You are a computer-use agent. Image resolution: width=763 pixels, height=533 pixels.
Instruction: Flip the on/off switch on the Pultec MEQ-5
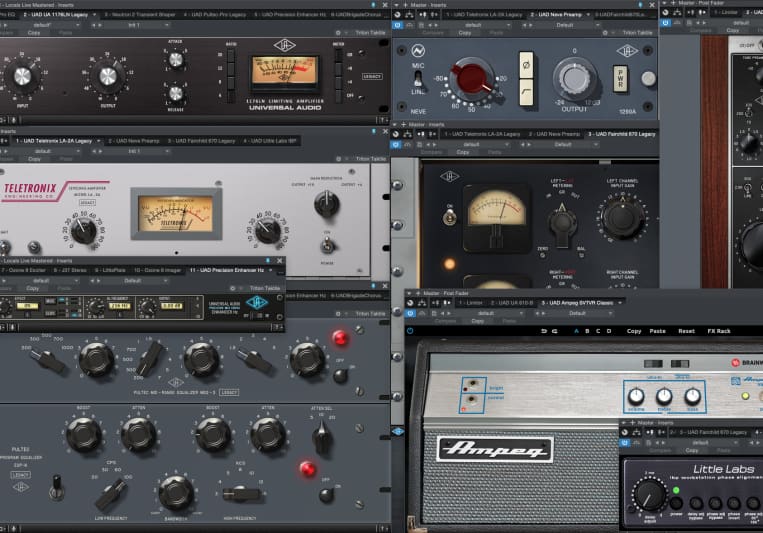point(340,375)
